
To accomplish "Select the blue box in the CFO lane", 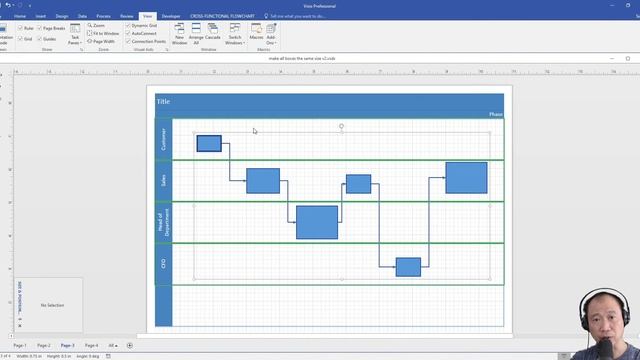I will click(408, 267).
